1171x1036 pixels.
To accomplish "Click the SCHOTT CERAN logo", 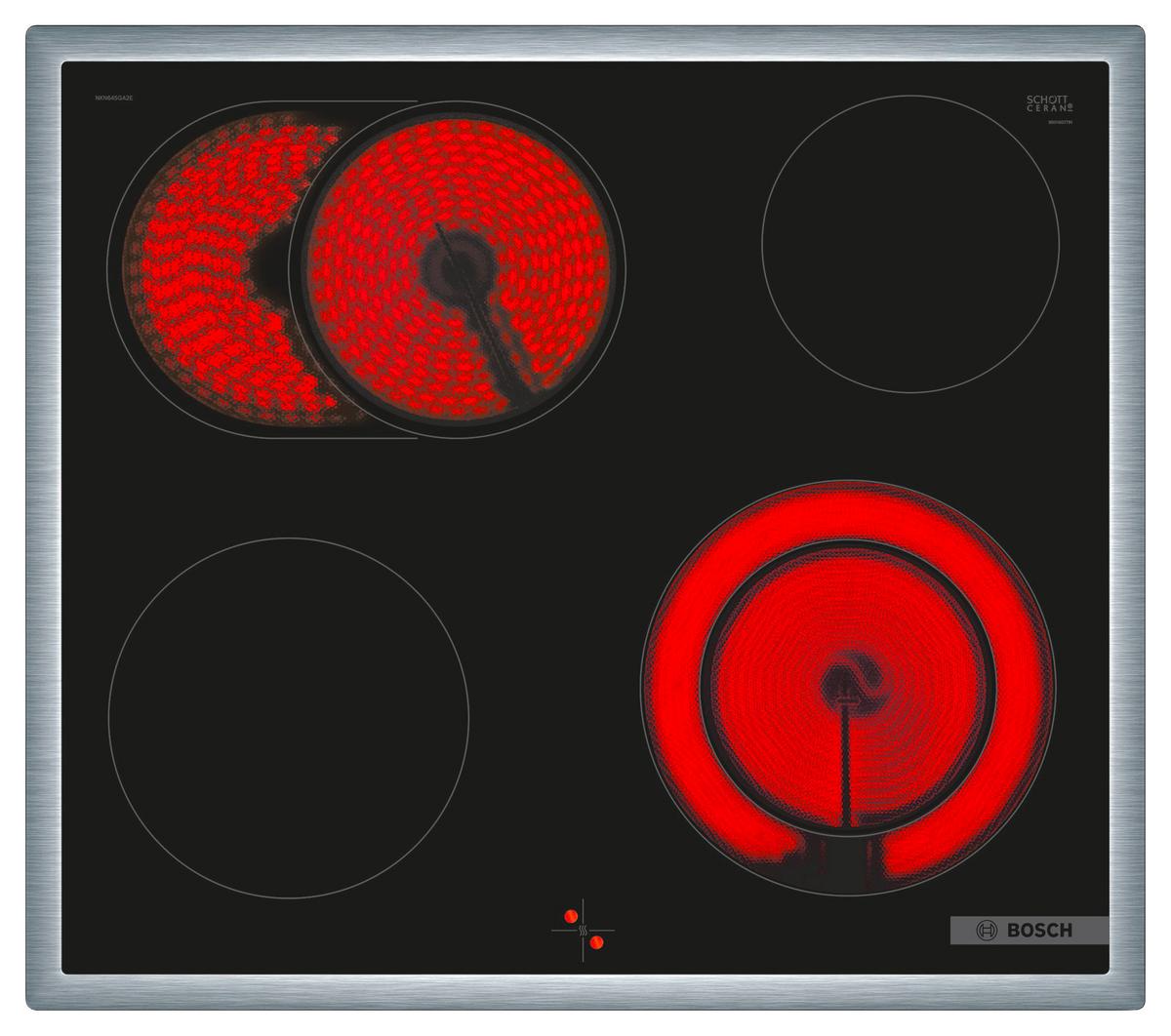I will [x=1047, y=103].
